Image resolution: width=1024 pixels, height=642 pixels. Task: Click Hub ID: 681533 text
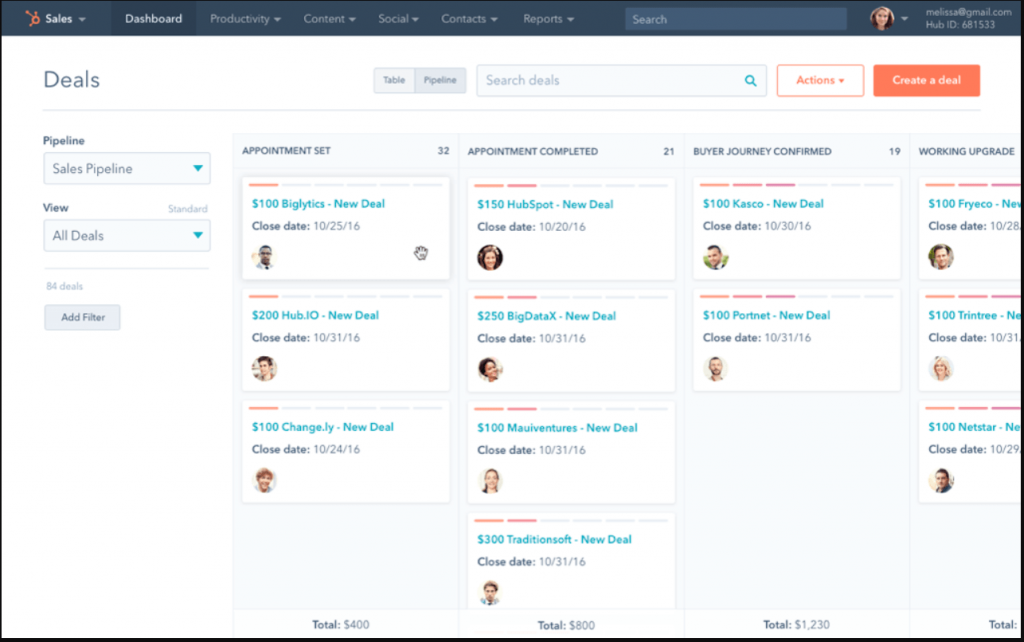click(960, 25)
